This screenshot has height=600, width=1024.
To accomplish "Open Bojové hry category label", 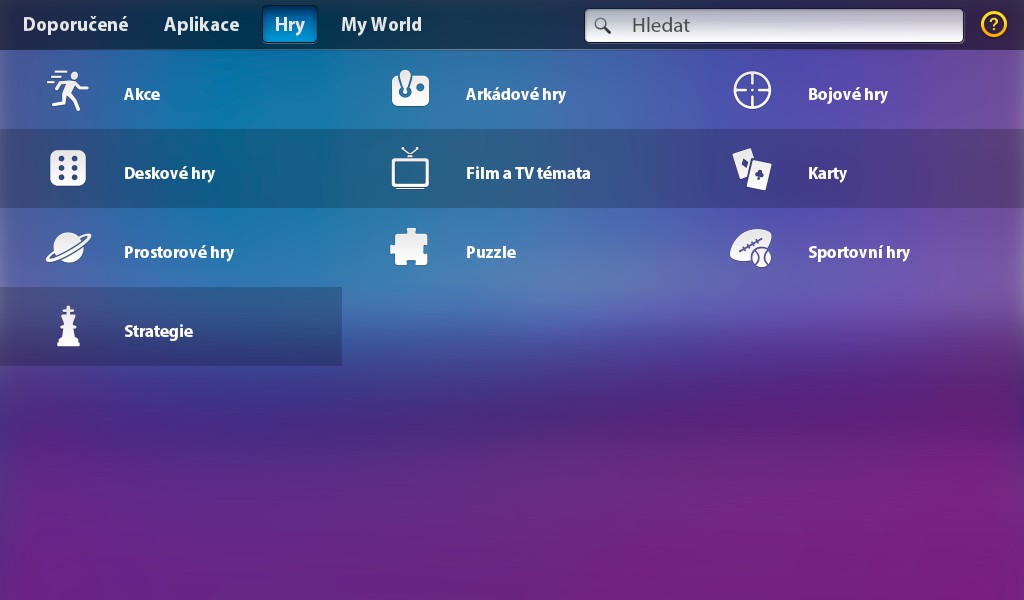I will (x=848, y=95).
